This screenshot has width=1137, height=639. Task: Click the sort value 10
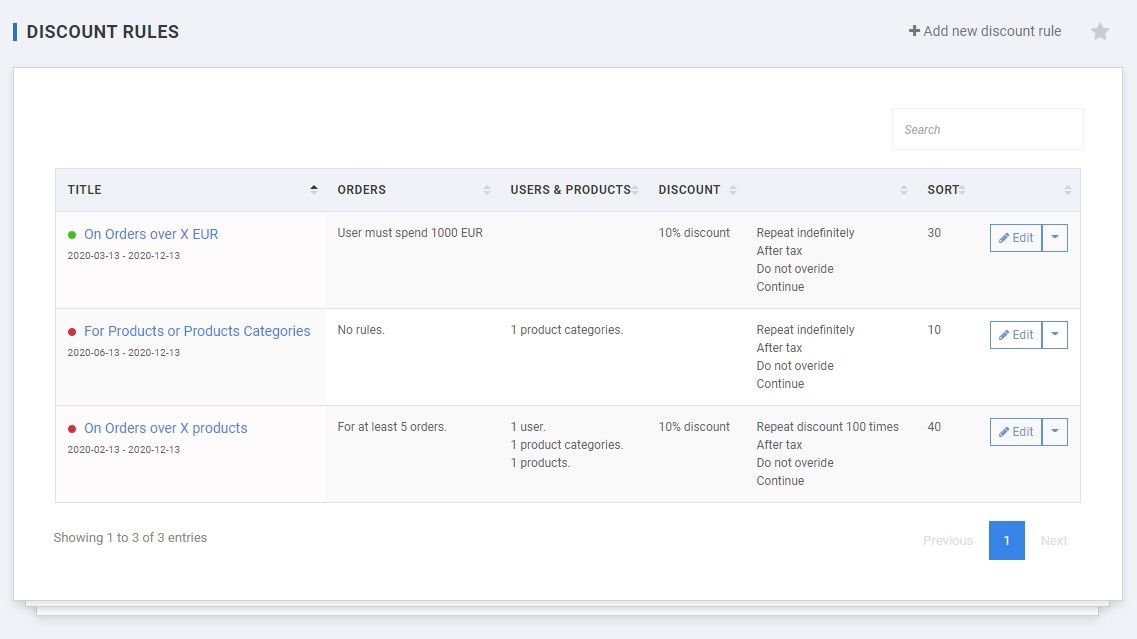934,330
